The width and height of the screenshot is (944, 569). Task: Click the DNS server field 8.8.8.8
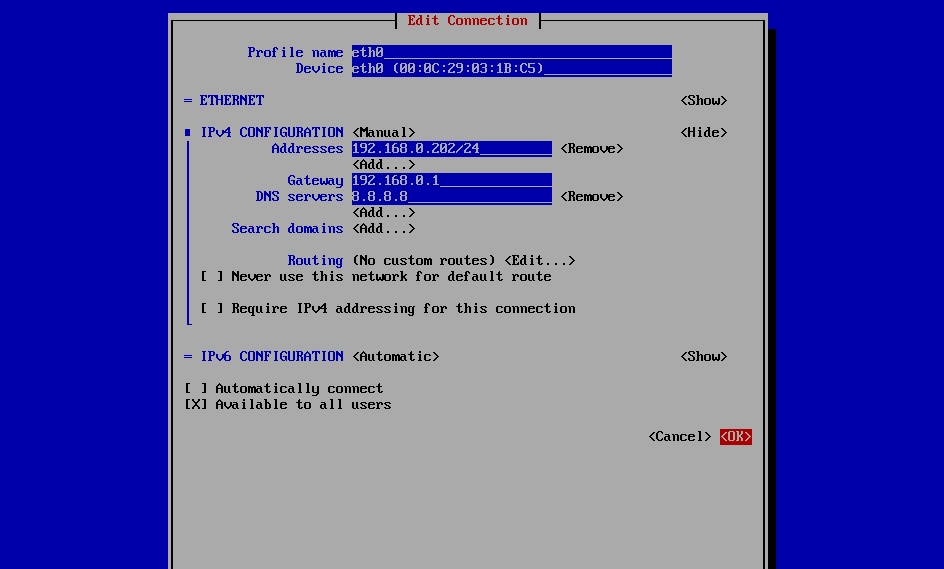tap(452, 196)
